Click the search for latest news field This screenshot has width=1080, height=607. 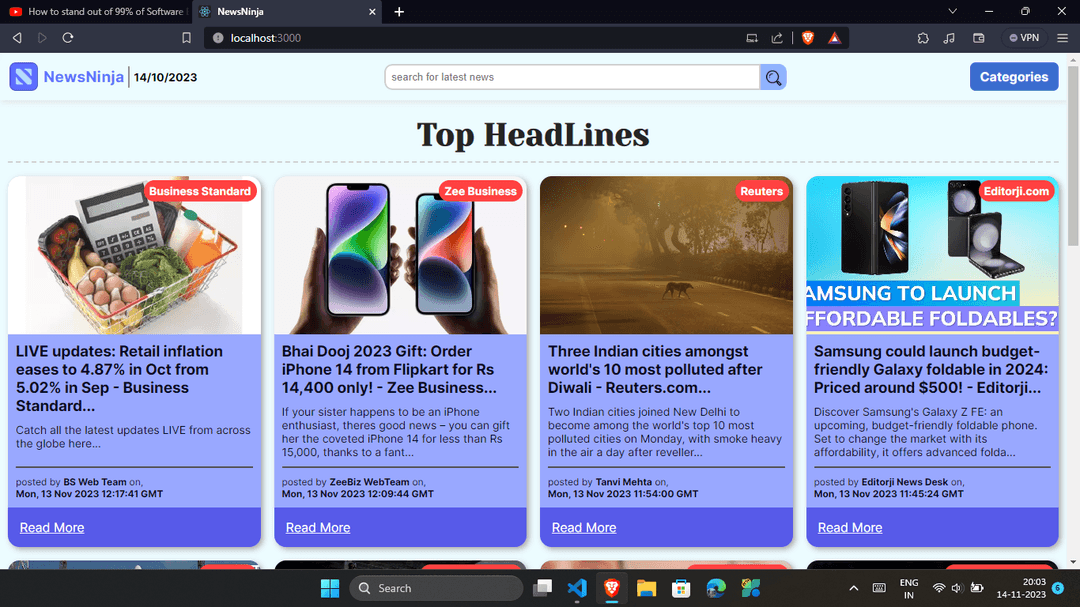coord(572,77)
